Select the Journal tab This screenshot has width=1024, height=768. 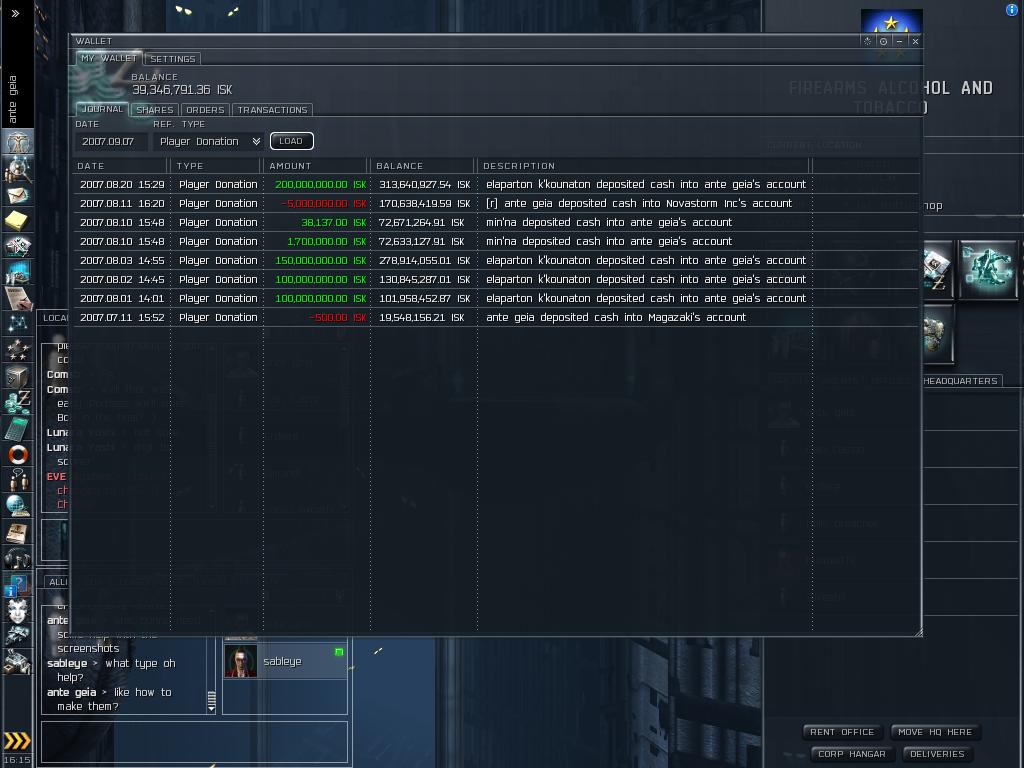tap(103, 109)
